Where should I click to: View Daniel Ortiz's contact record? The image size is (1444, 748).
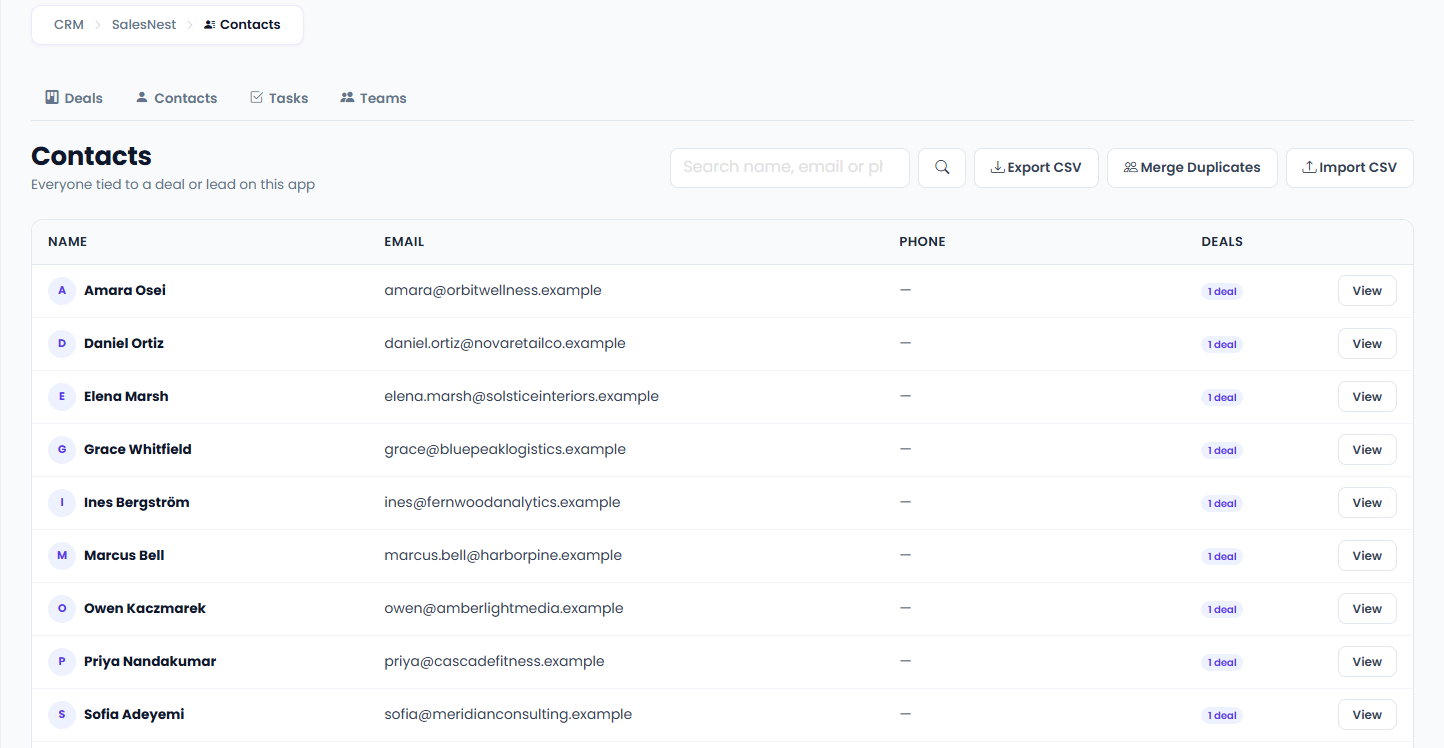point(1367,344)
